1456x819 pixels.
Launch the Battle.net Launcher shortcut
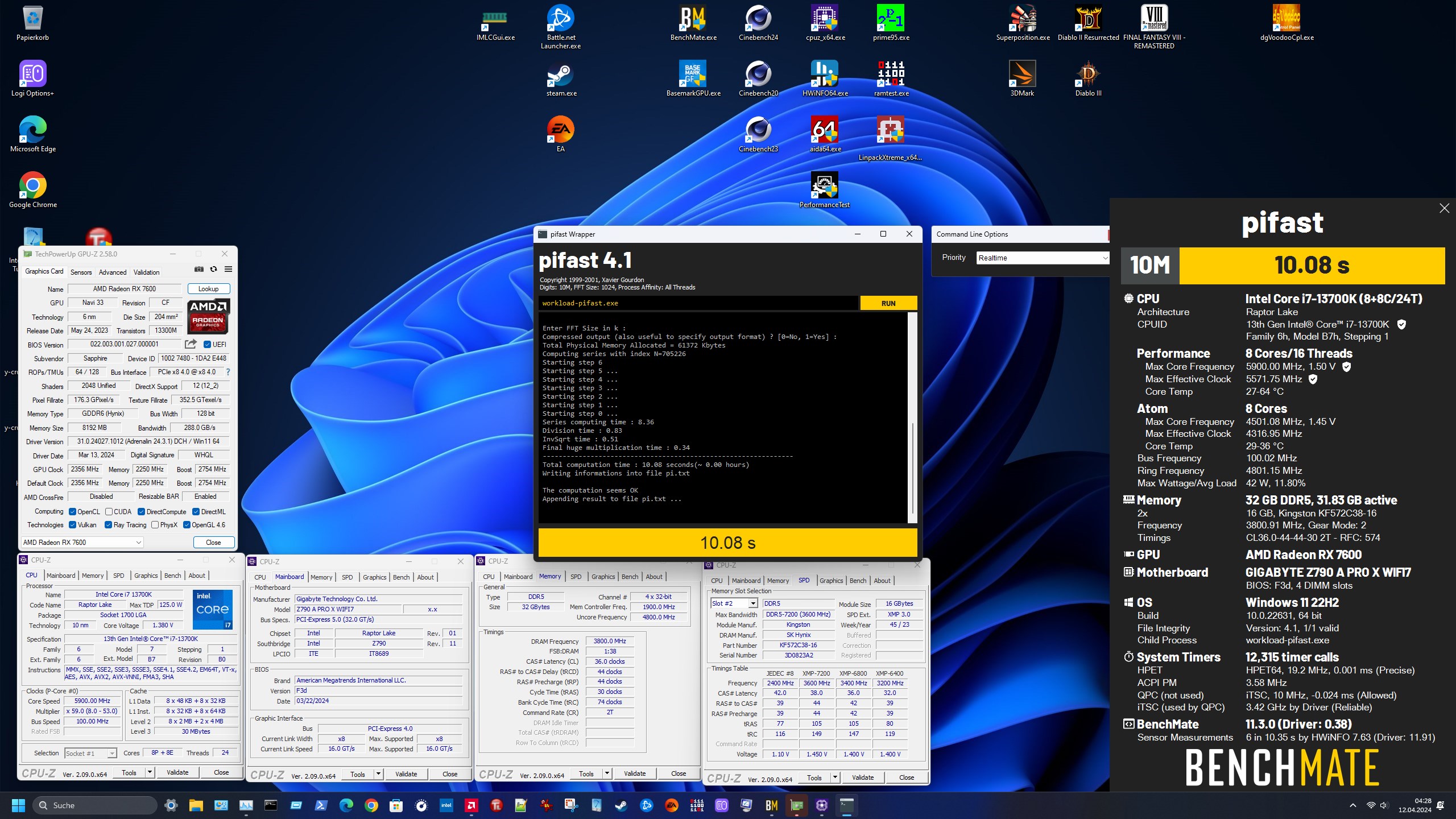coord(560,27)
